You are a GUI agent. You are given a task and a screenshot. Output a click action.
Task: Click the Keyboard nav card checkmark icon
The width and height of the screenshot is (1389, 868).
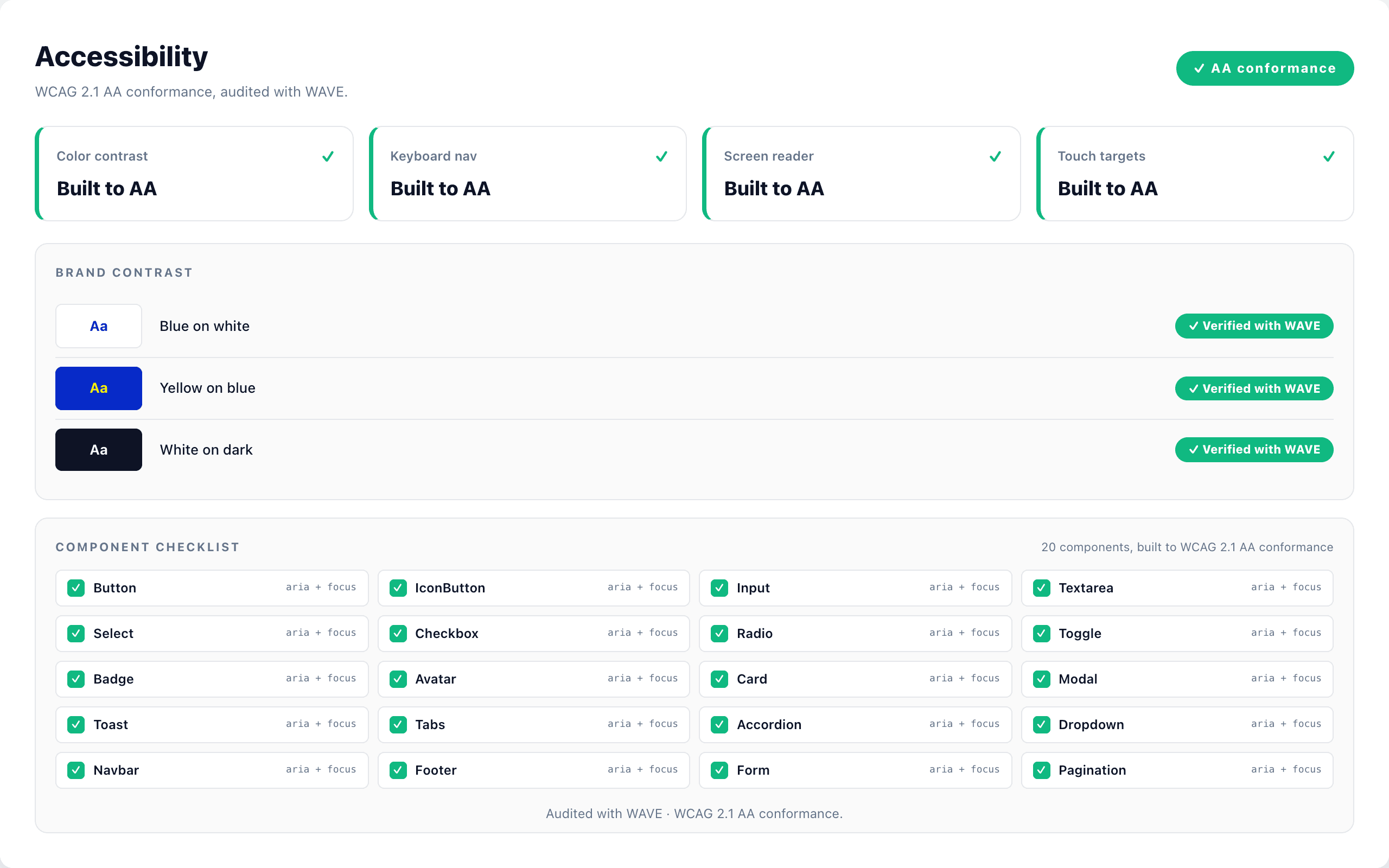coord(661,156)
